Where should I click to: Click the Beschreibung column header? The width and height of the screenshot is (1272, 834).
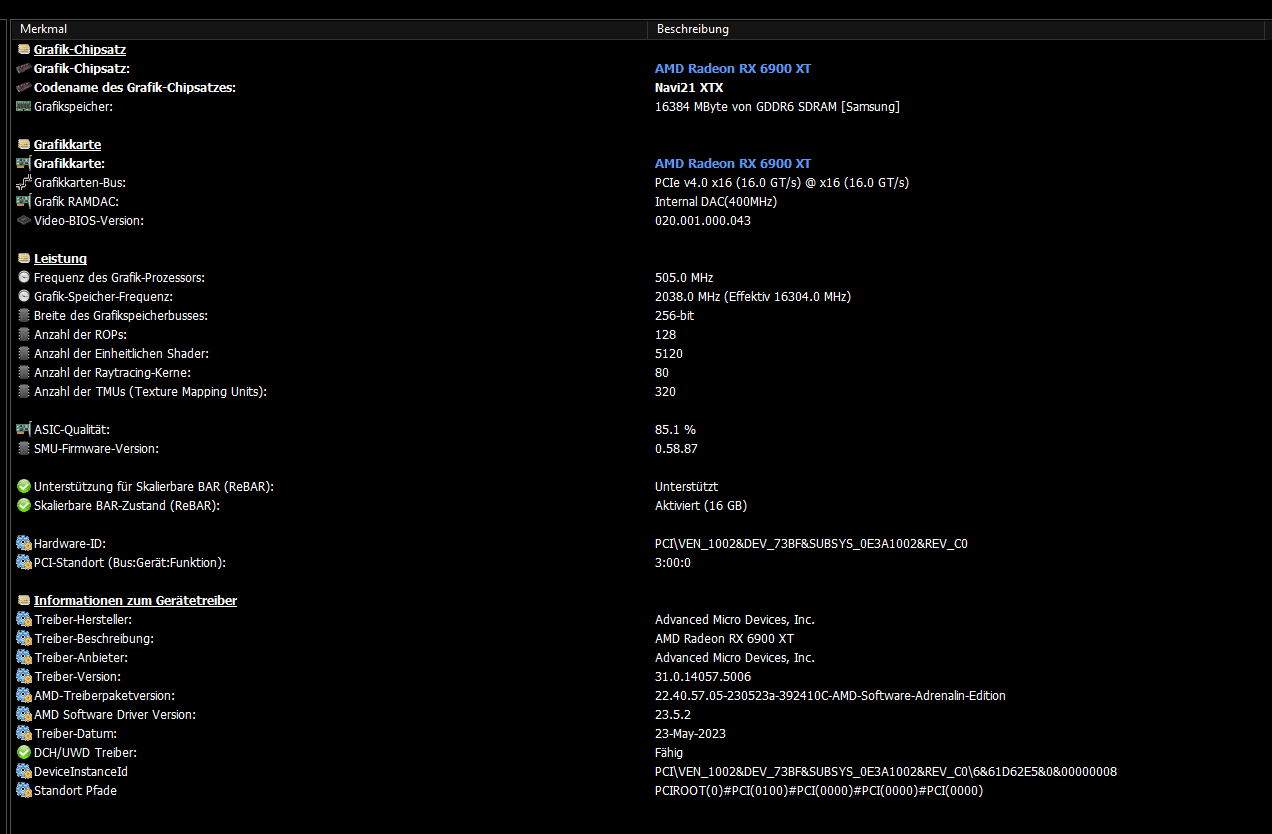coord(692,29)
